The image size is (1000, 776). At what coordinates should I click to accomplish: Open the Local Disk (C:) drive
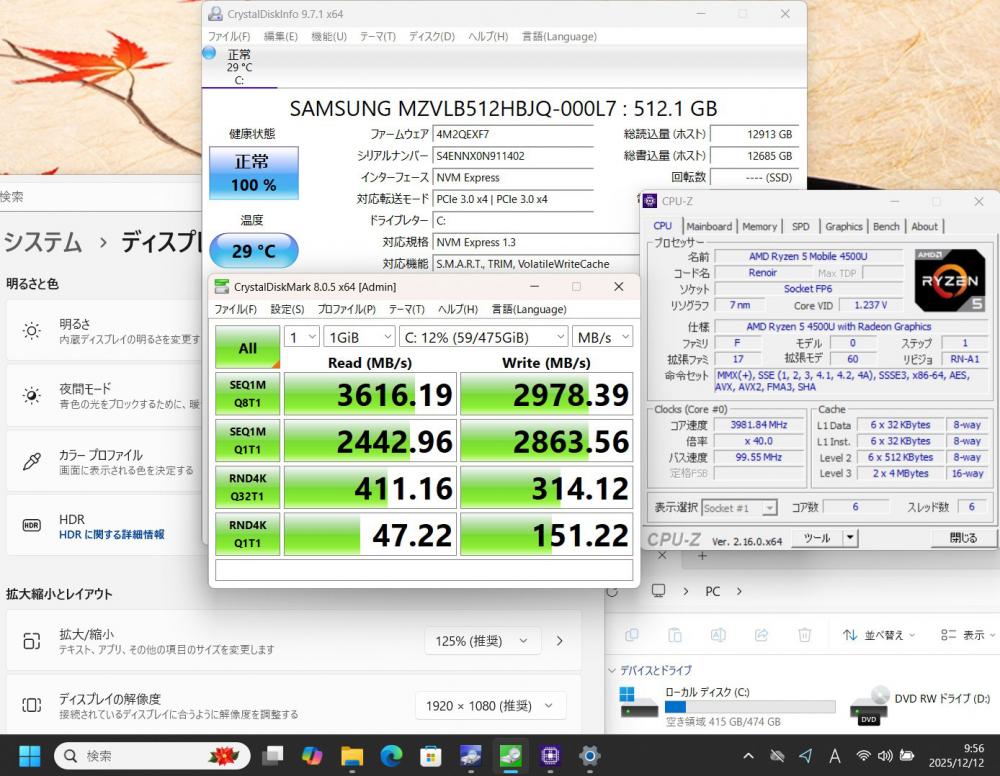tap(727, 706)
